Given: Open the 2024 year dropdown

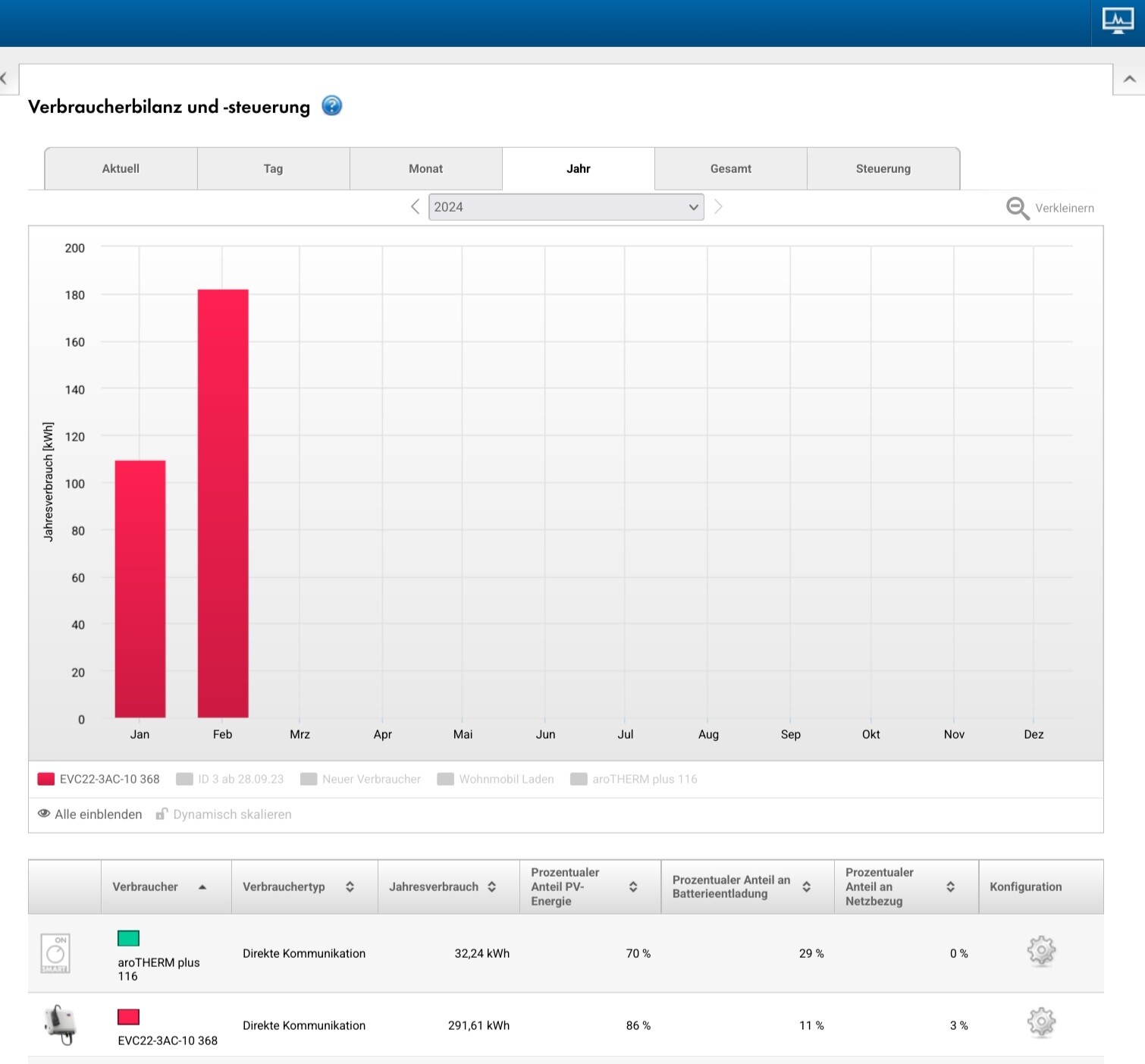Looking at the screenshot, I should coord(566,207).
